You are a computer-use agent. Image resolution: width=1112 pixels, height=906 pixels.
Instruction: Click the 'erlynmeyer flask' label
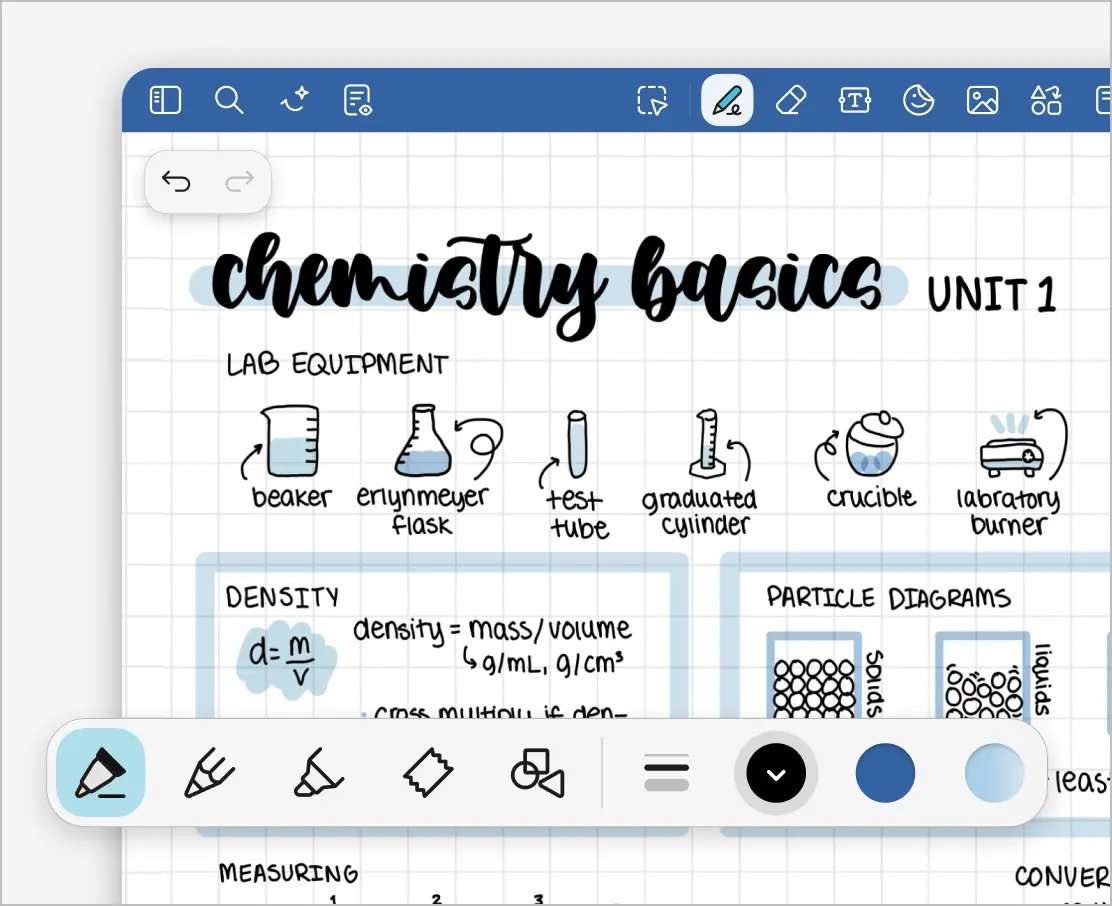[x=423, y=510]
